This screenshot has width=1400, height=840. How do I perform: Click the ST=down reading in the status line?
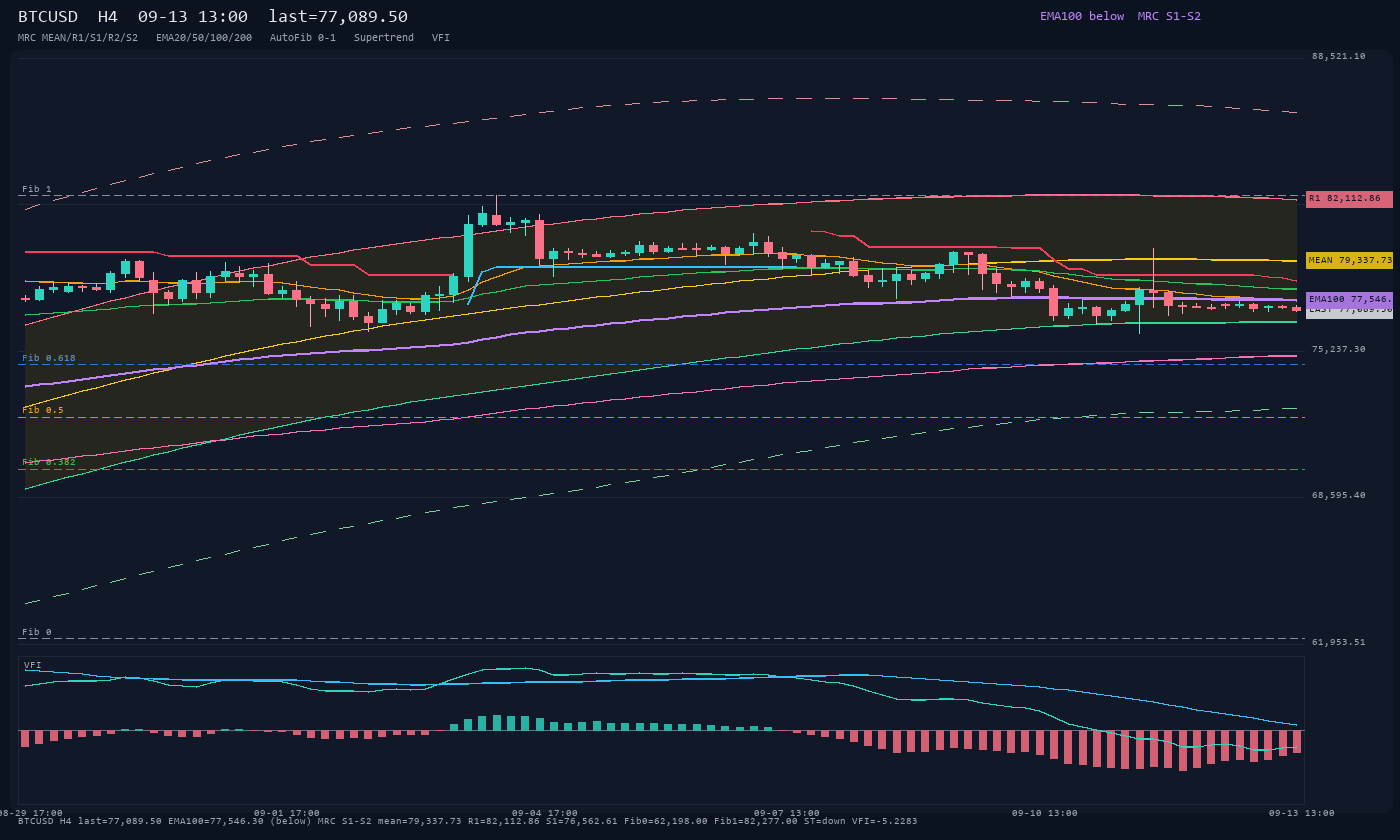click(825, 821)
